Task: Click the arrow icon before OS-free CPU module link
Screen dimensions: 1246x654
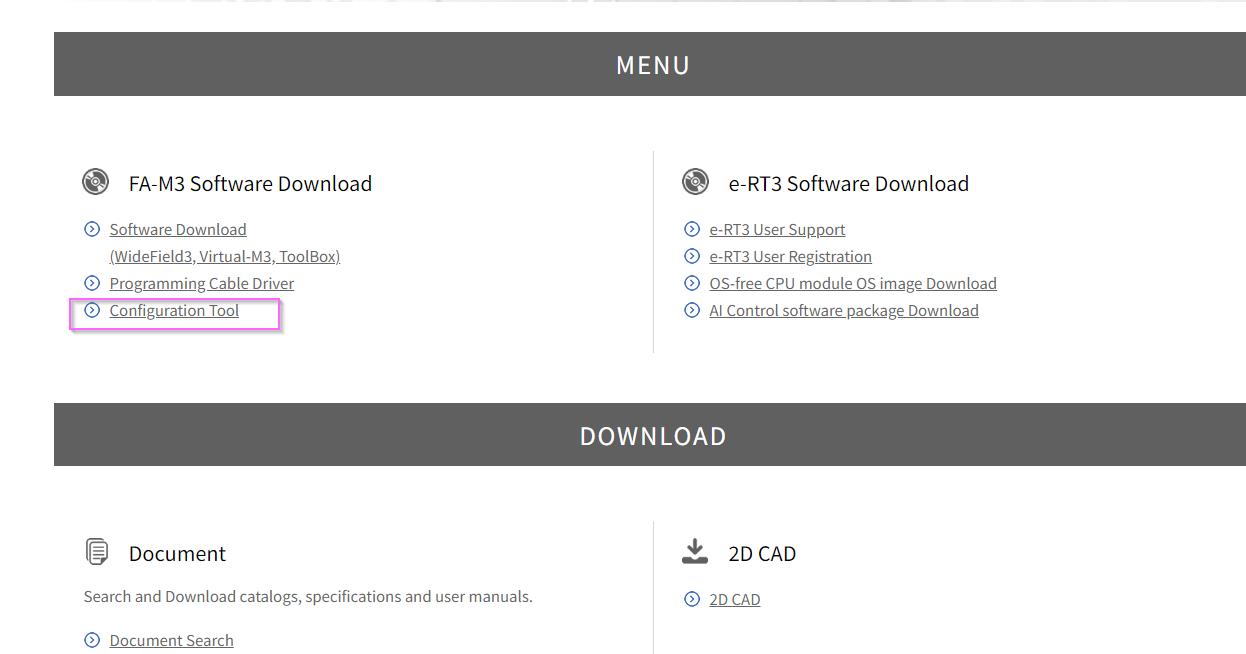Action: 692,283
